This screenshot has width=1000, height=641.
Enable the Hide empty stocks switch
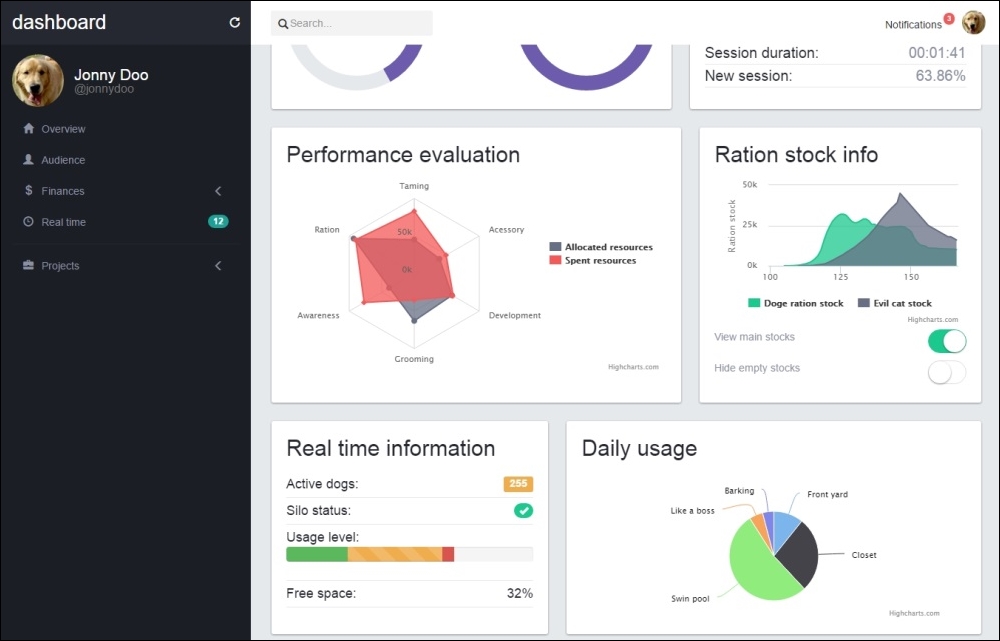pos(946,372)
